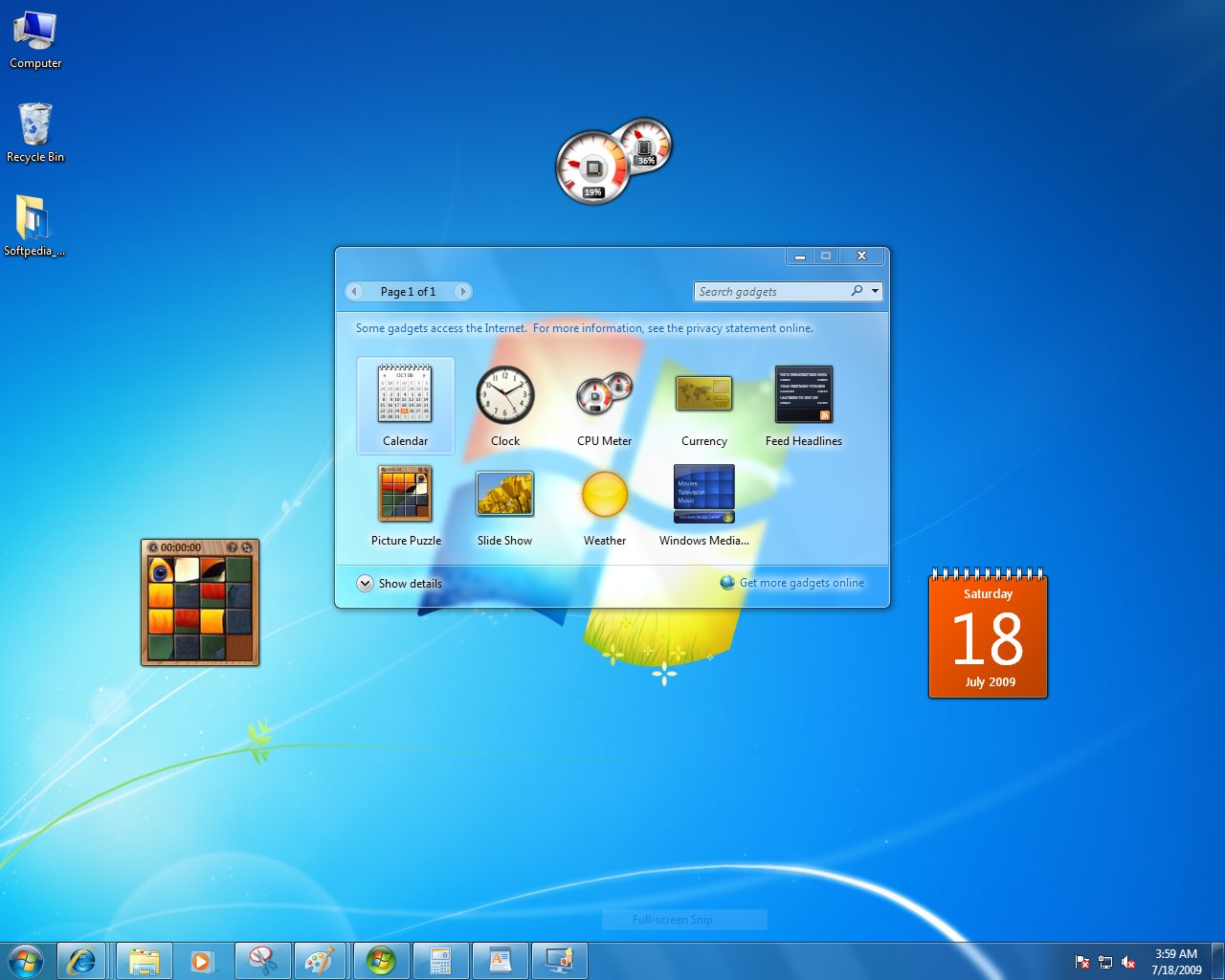Click the Saturday 18 calendar gadget on desktop
Screen dimensions: 1225x980
(x=988, y=634)
